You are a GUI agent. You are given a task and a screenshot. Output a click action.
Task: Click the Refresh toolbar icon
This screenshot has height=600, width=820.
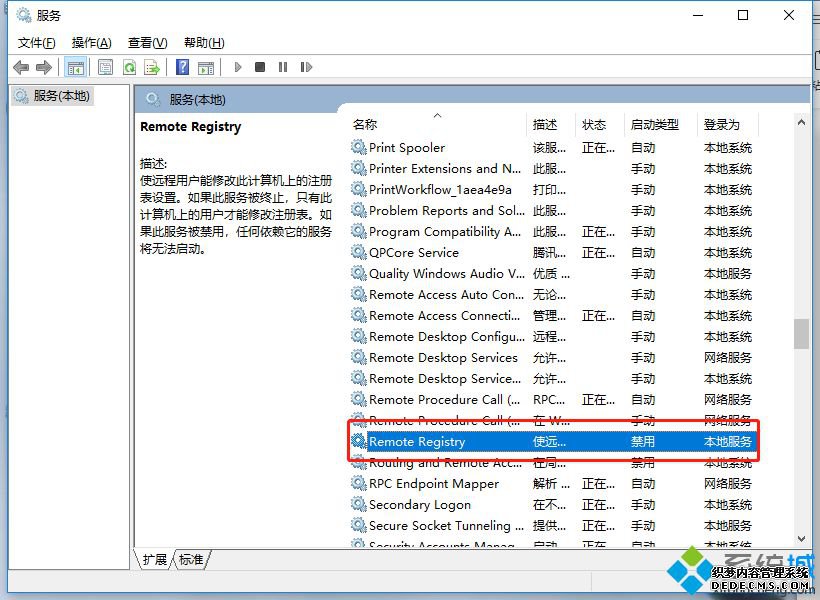(x=129, y=67)
